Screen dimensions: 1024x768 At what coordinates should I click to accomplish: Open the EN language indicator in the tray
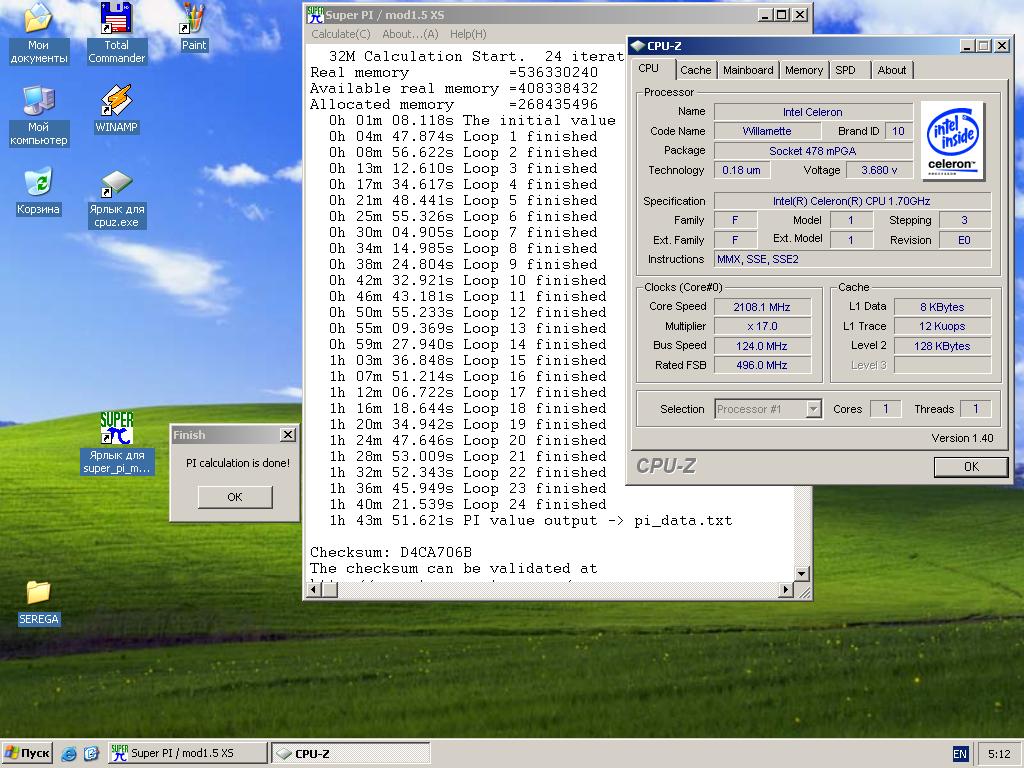pyautogui.click(x=960, y=754)
